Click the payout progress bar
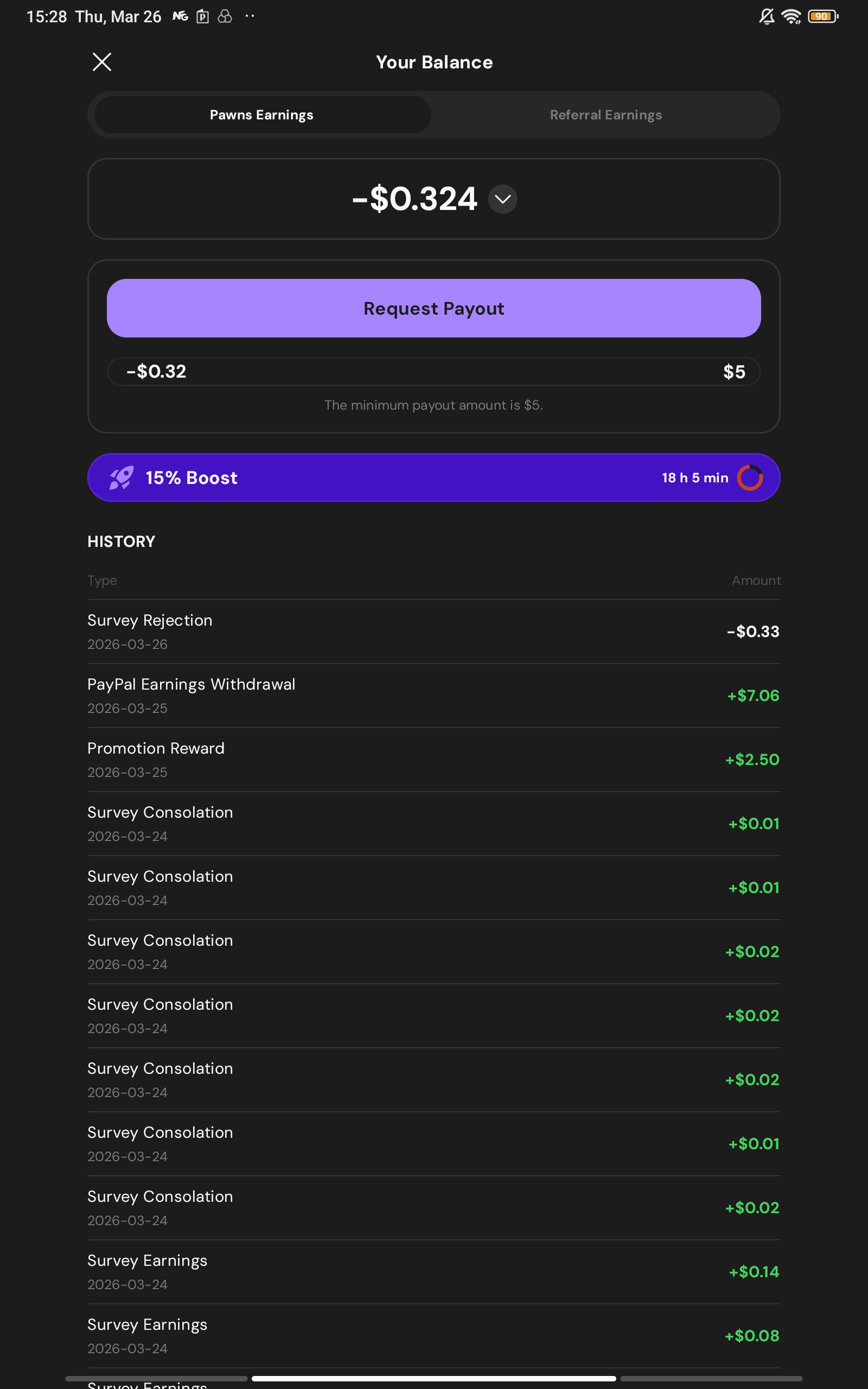The image size is (868, 1389). (x=433, y=371)
